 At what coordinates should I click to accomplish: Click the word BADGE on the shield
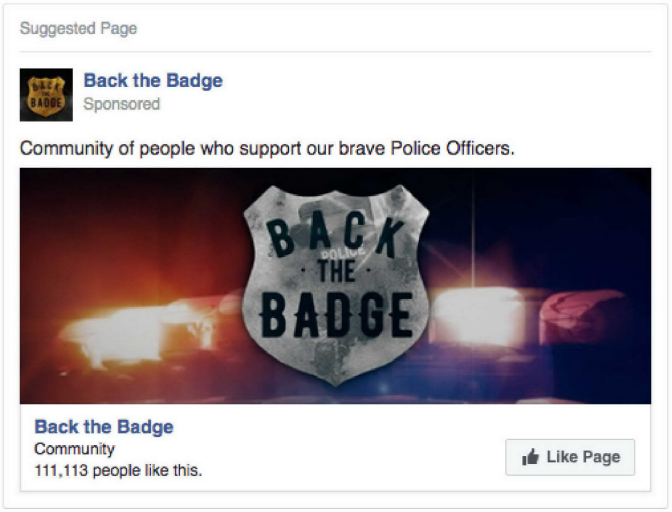point(335,317)
